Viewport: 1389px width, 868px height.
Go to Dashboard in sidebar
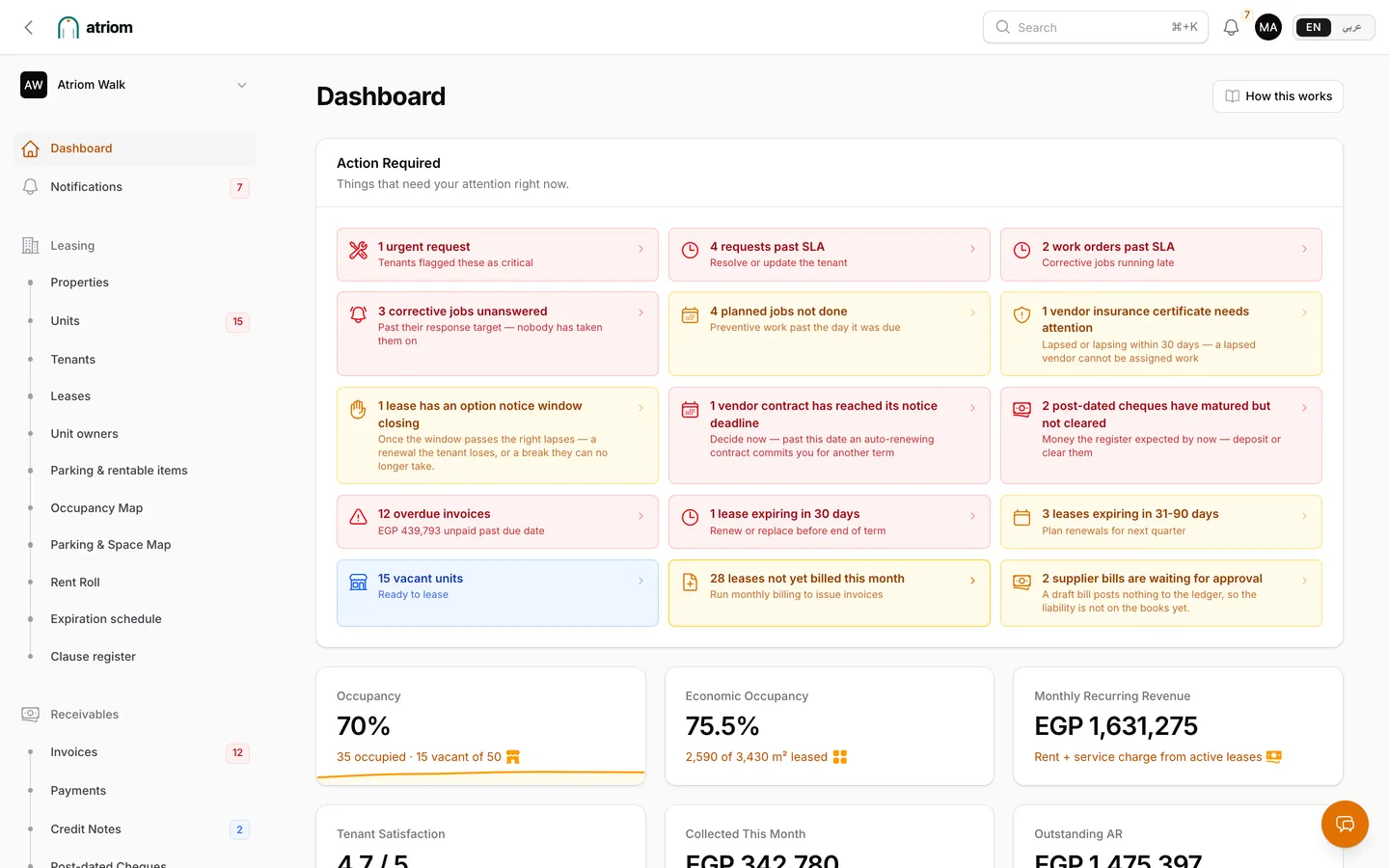[x=135, y=149]
